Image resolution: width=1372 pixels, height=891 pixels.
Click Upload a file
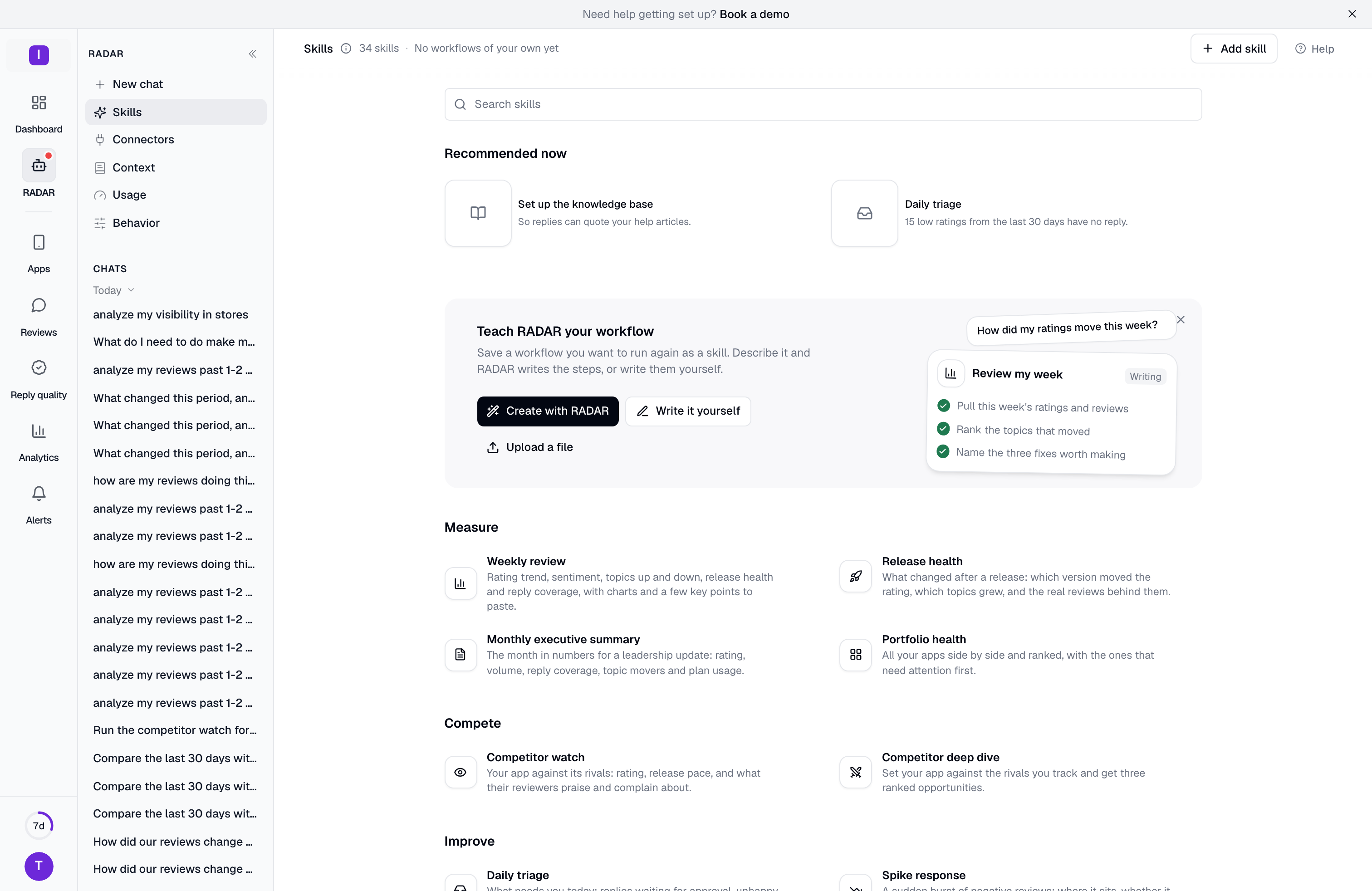(x=530, y=447)
